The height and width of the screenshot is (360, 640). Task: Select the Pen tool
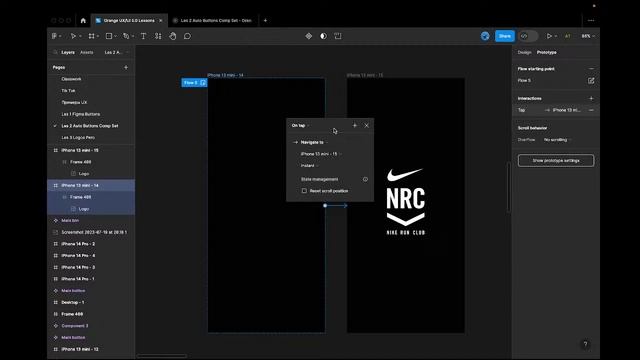pyautogui.click(x=126, y=36)
